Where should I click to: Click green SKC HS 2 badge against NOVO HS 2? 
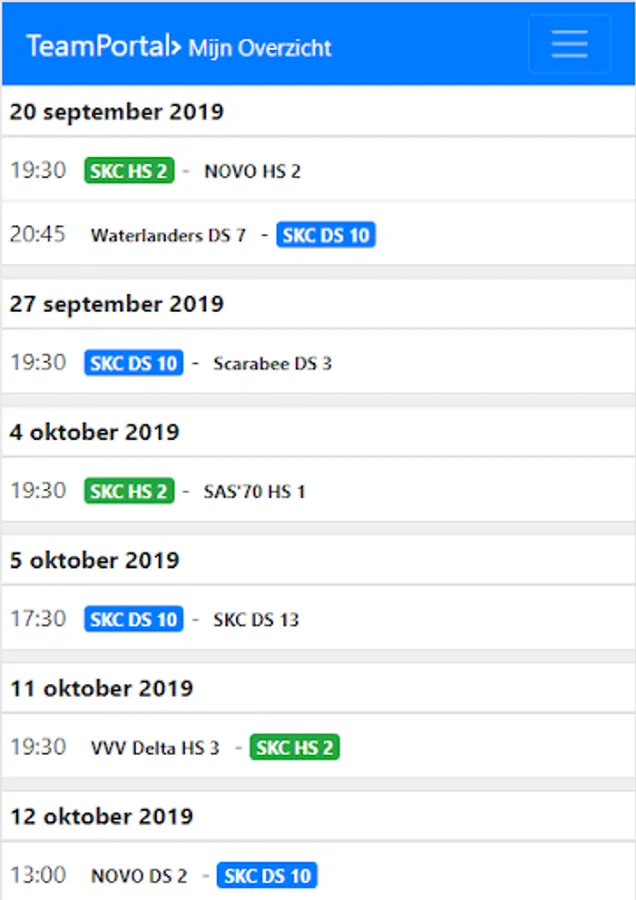point(129,171)
